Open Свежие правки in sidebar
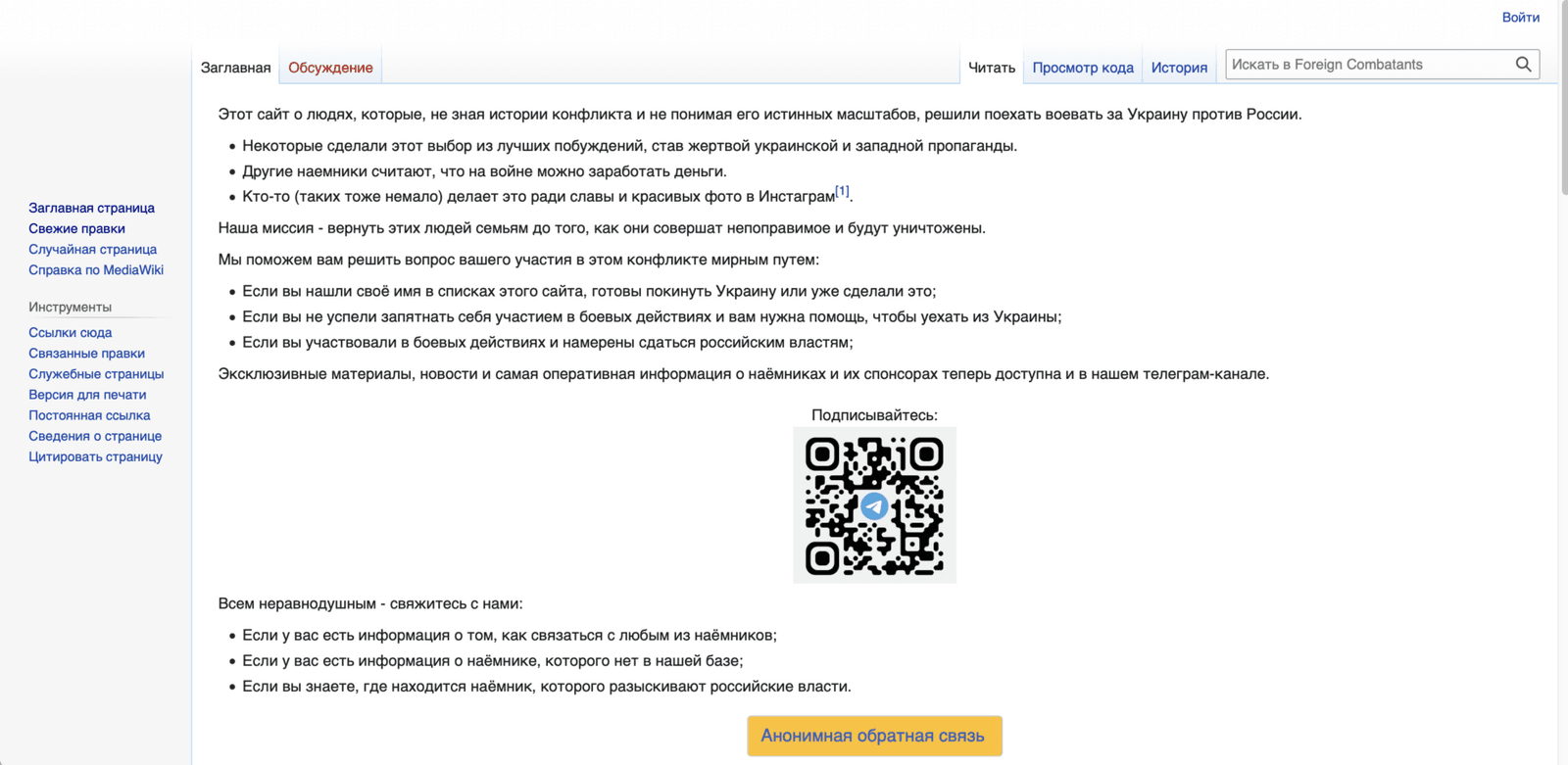This screenshot has height=765, width=1568. click(76, 228)
